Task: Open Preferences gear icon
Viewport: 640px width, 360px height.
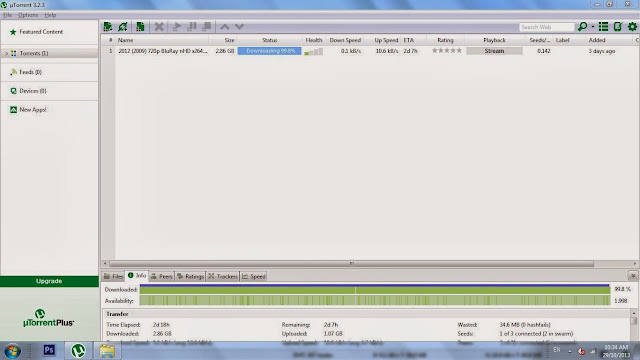Action: tap(632, 27)
